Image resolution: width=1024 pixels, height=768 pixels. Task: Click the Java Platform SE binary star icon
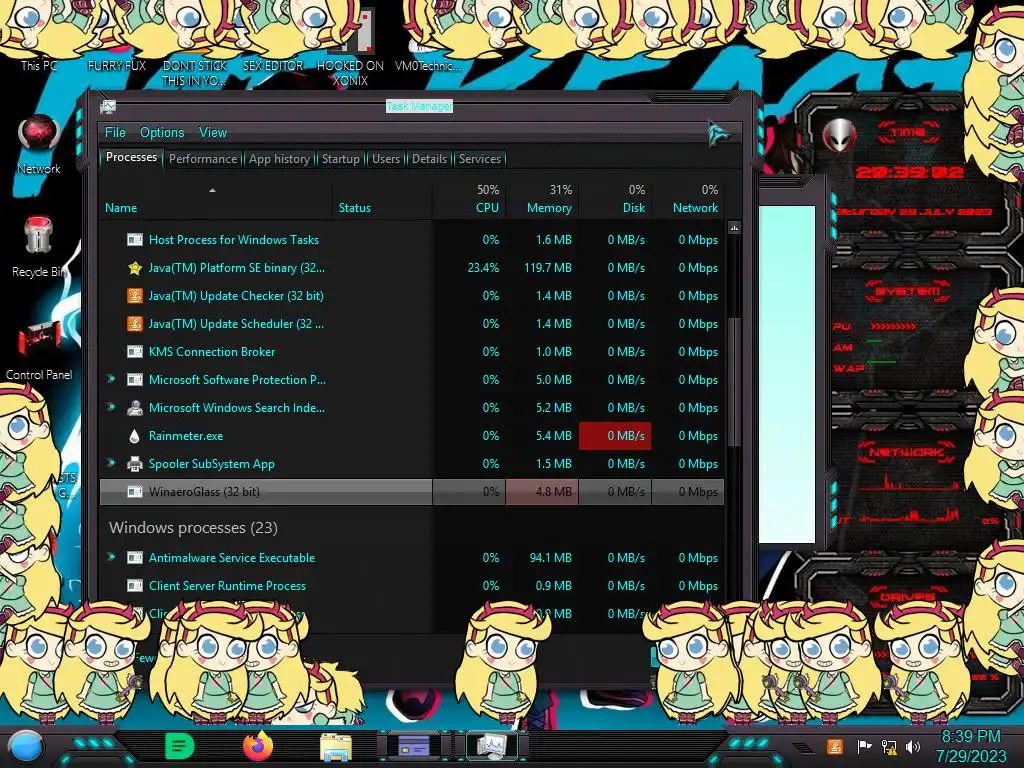pos(135,268)
